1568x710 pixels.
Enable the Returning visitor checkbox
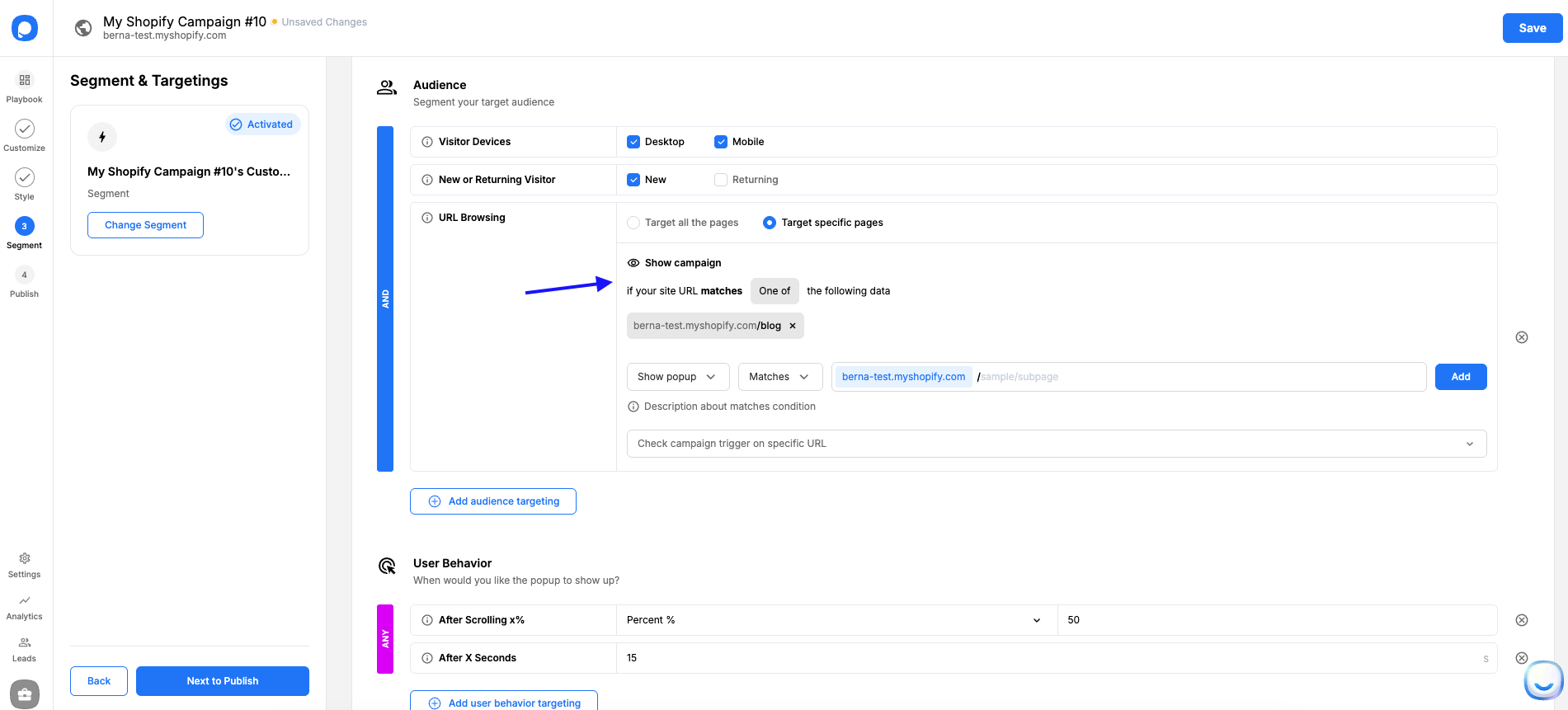[x=721, y=180]
